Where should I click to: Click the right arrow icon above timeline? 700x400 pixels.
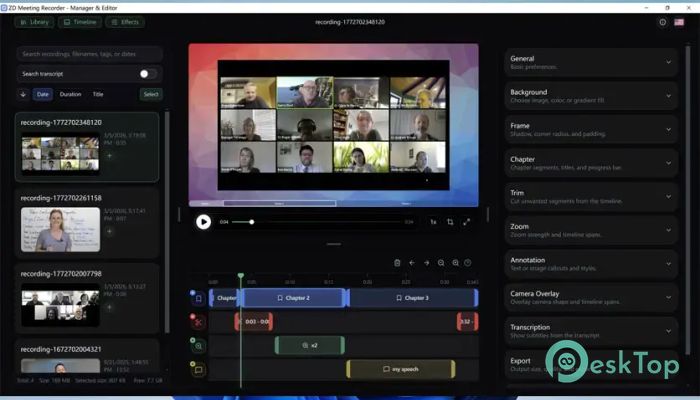[426, 263]
